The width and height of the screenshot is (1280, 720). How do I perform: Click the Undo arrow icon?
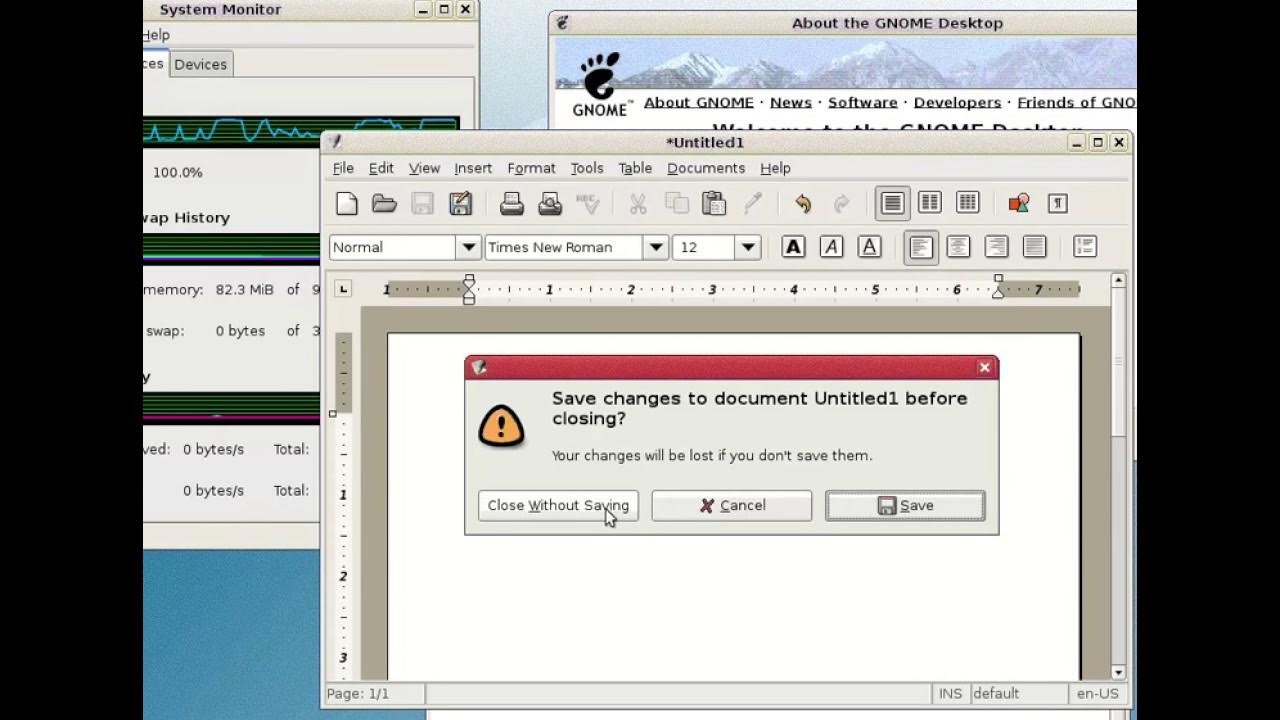click(x=803, y=204)
